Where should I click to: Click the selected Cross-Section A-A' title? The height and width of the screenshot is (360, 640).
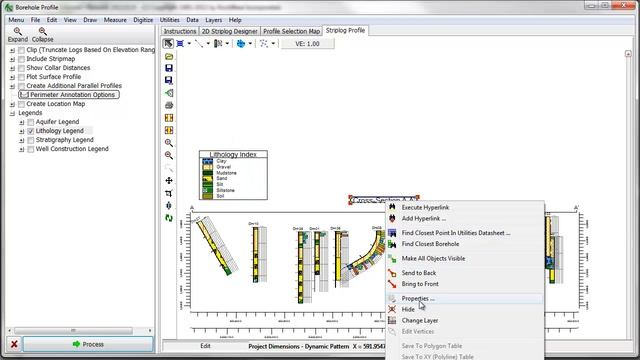(x=384, y=200)
